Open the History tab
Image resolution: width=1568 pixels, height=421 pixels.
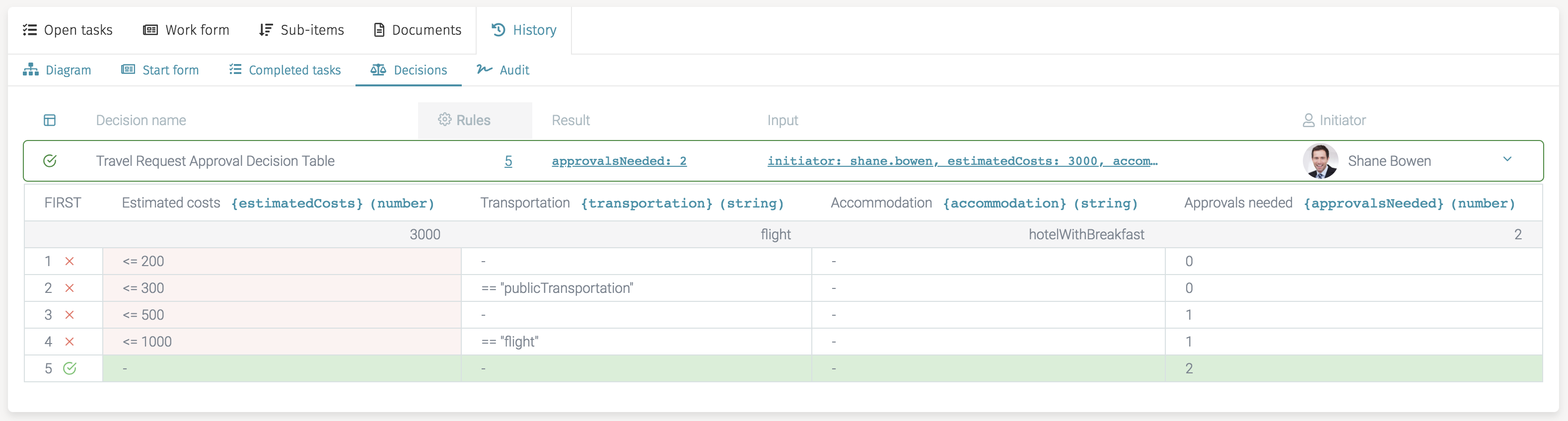coord(524,30)
